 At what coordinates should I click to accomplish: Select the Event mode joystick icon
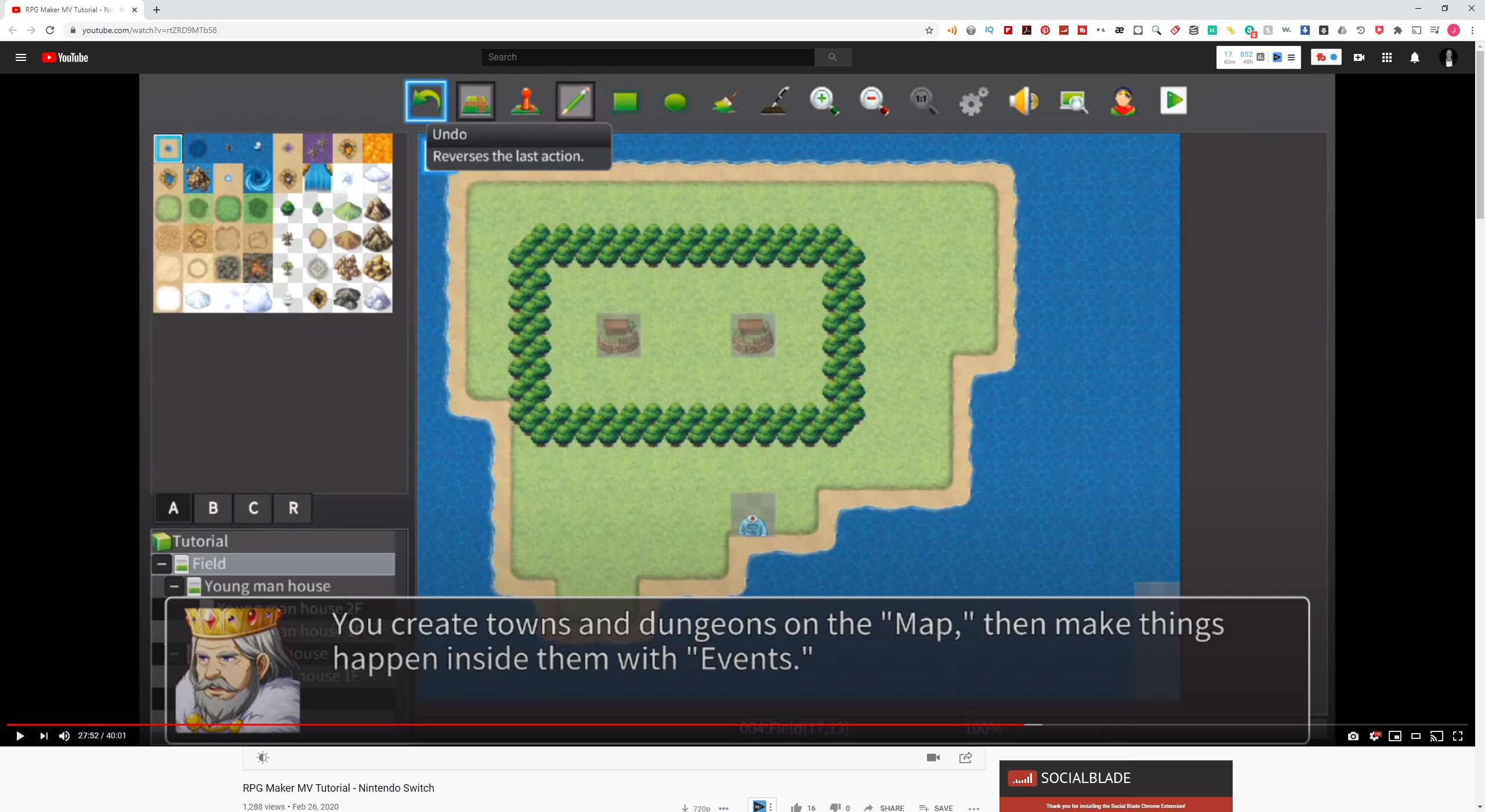526,101
